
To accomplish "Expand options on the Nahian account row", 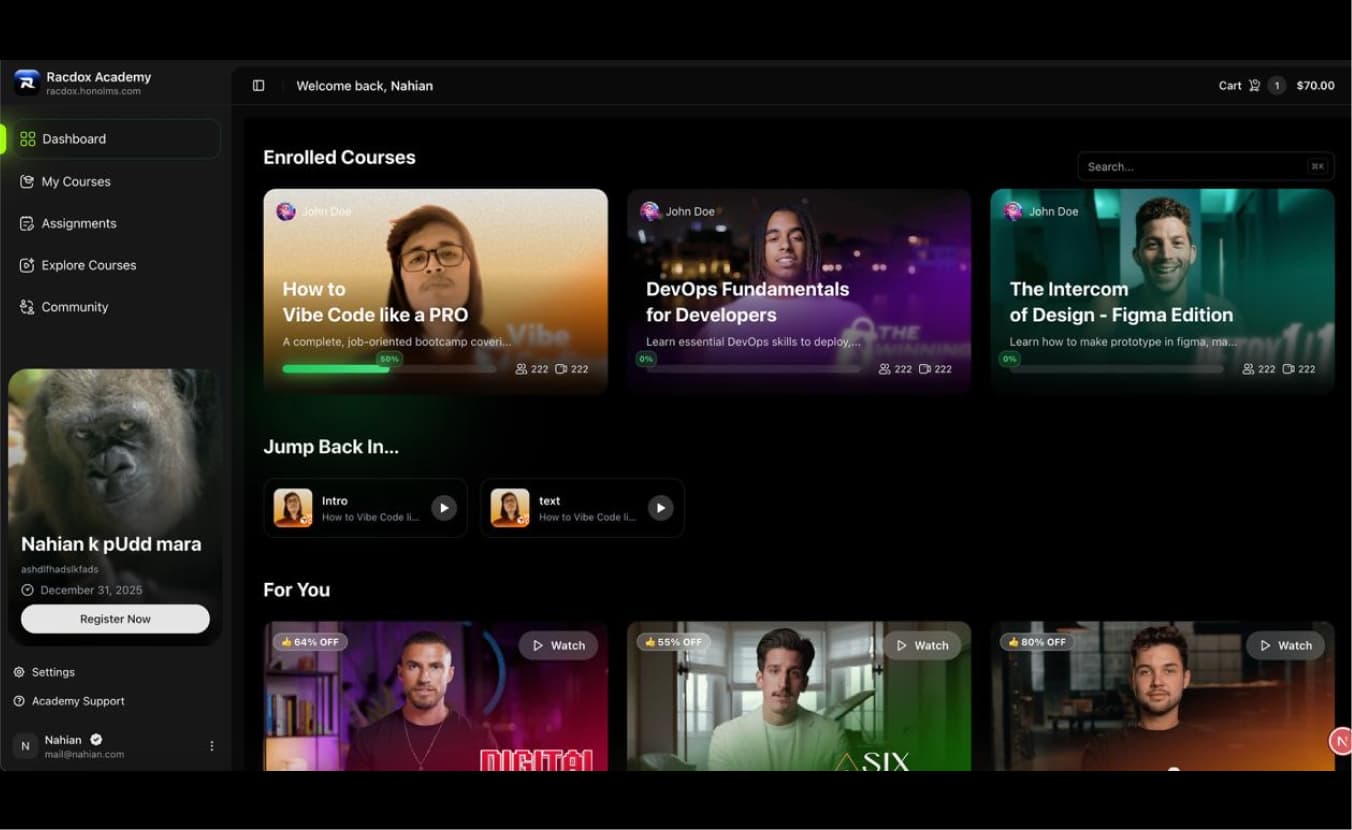I will (211, 745).
